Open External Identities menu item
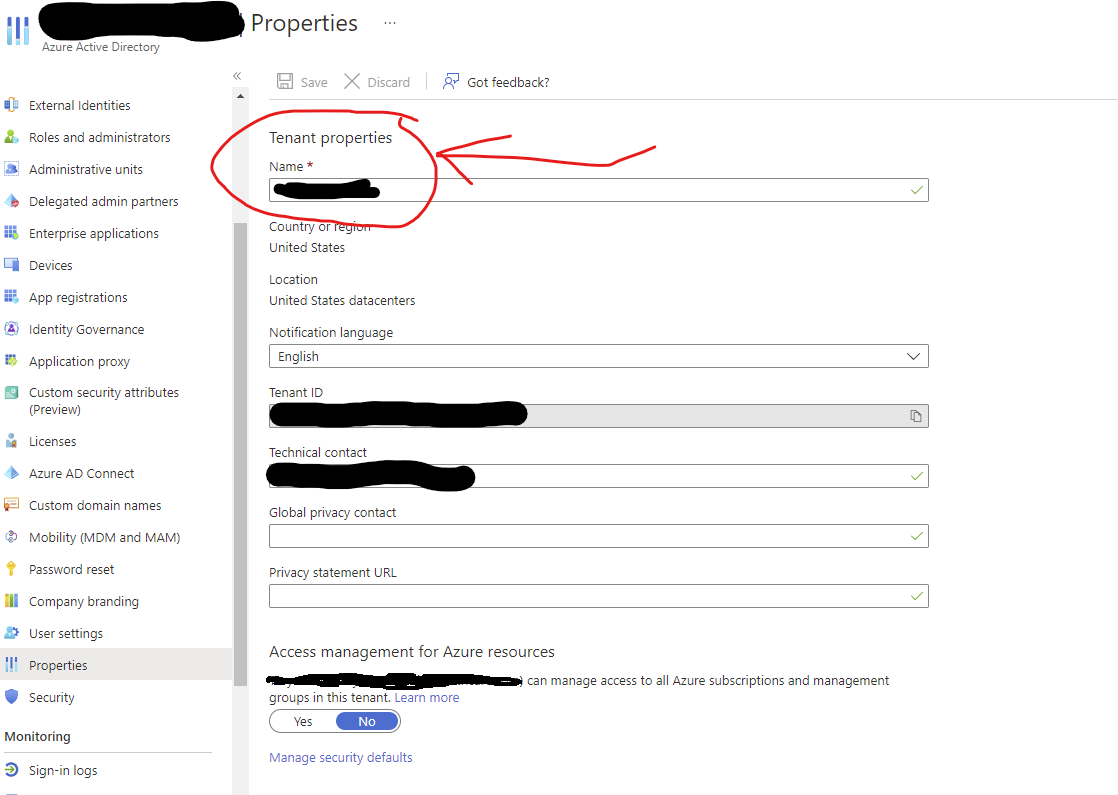Image resolution: width=1118 pixels, height=795 pixels. (x=80, y=106)
